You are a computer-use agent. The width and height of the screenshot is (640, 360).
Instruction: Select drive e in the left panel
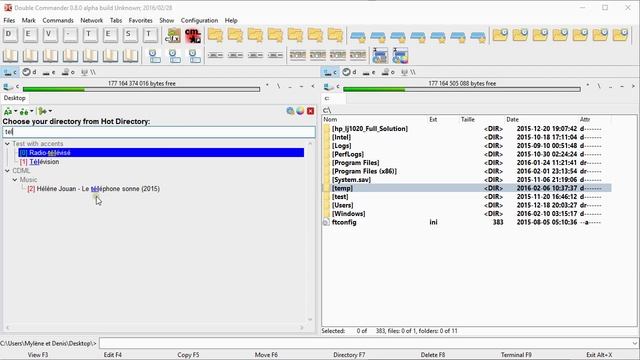coord(49,72)
